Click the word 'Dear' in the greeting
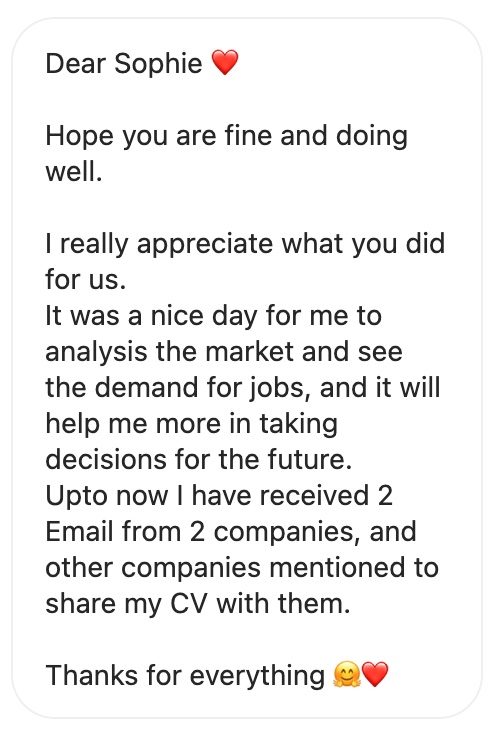This screenshot has height=734, width=500. click(x=76, y=63)
